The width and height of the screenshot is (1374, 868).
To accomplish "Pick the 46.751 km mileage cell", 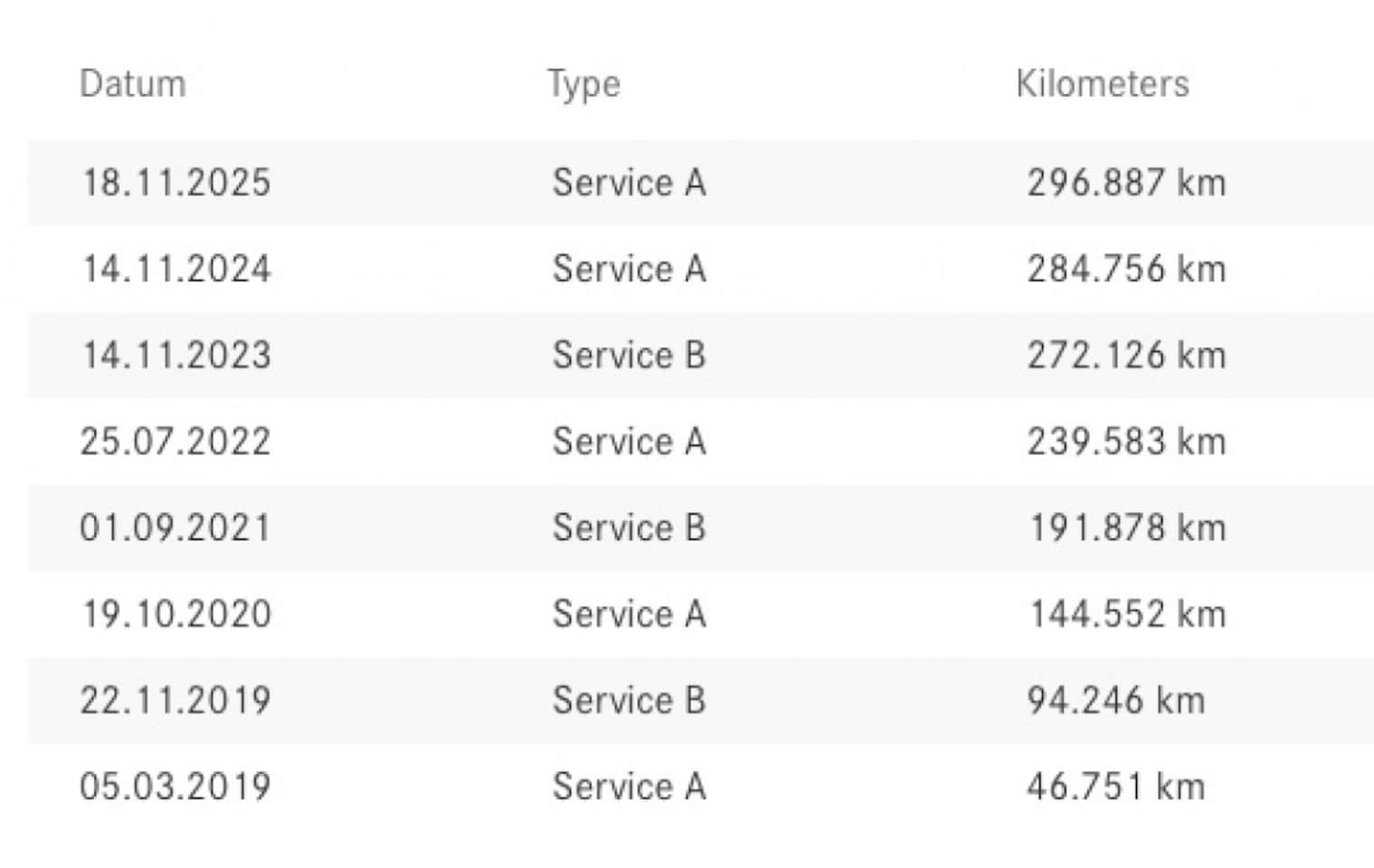I will 1116,786.
